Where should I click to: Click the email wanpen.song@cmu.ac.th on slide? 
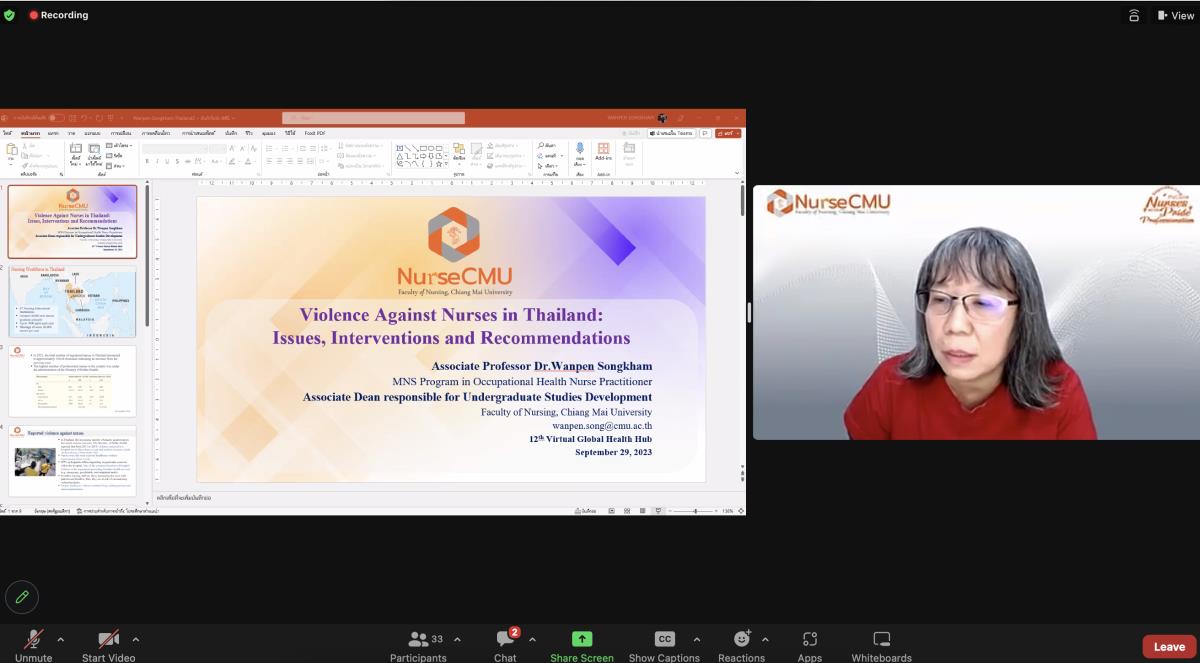(x=602, y=425)
